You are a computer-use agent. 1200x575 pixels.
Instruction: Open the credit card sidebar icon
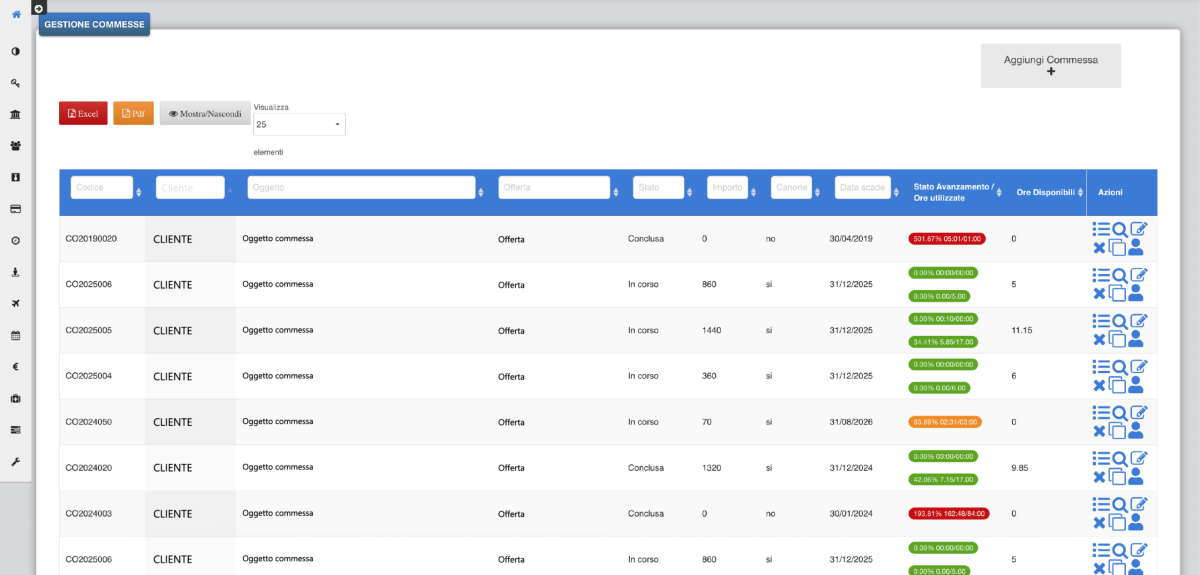click(x=15, y=209)
